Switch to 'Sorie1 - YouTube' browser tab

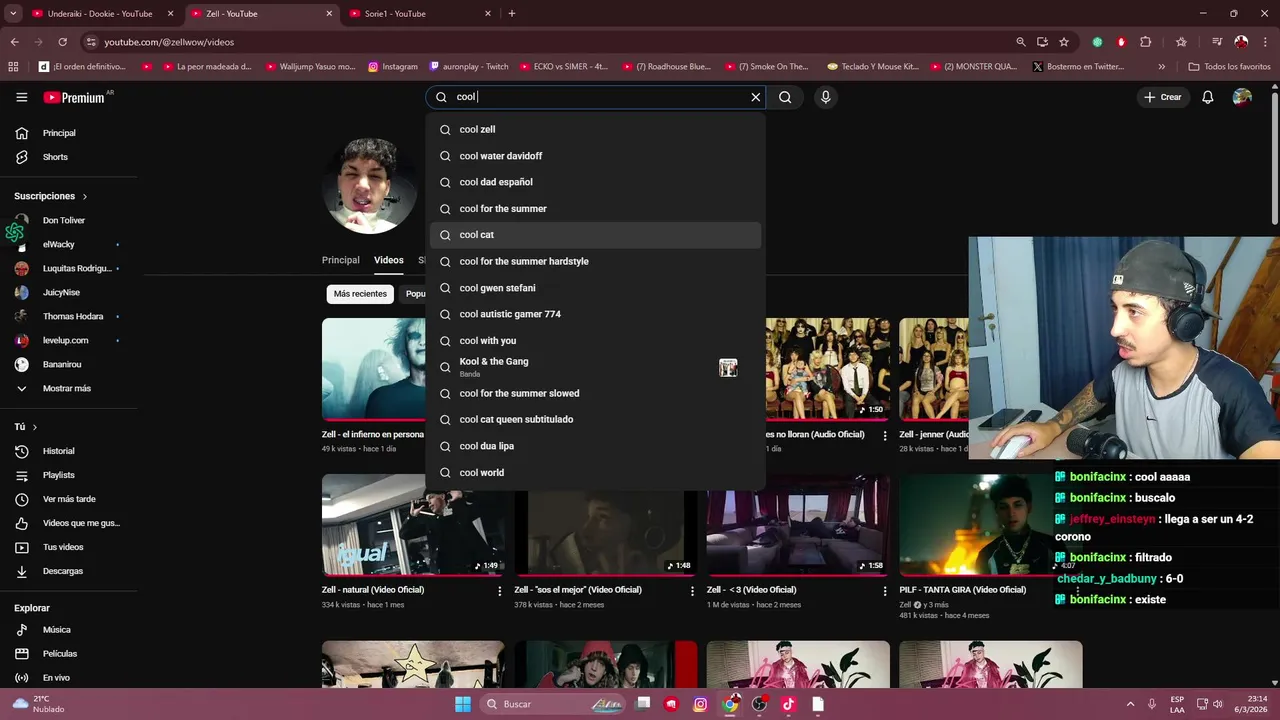[395, 14]
